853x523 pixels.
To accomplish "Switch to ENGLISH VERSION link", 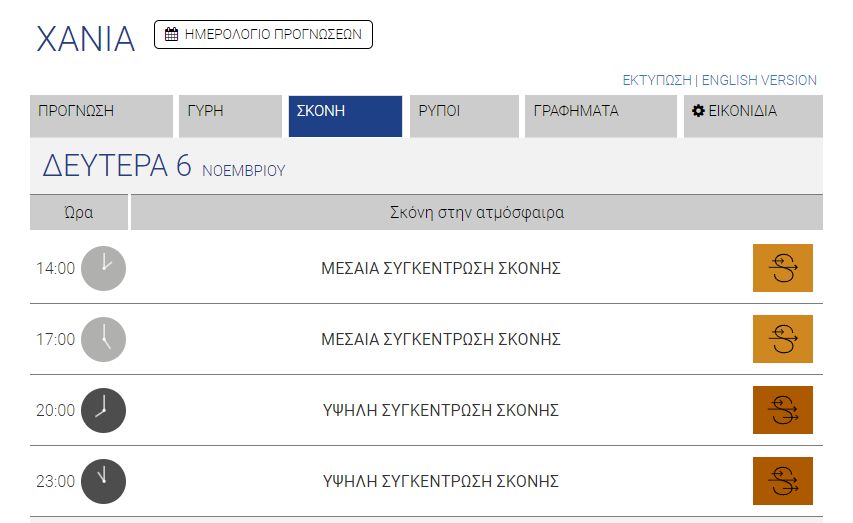I will point(759,80).
